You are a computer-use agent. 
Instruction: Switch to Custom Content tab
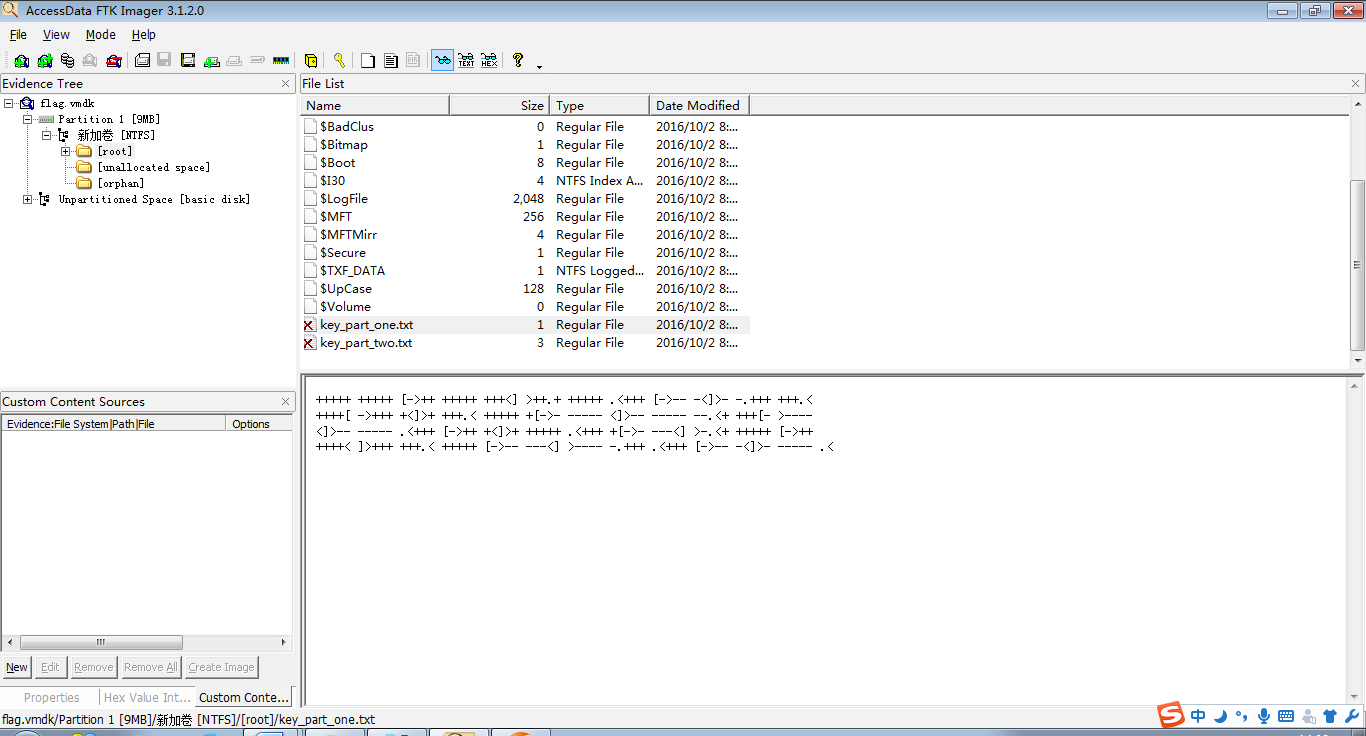(245, 697)
